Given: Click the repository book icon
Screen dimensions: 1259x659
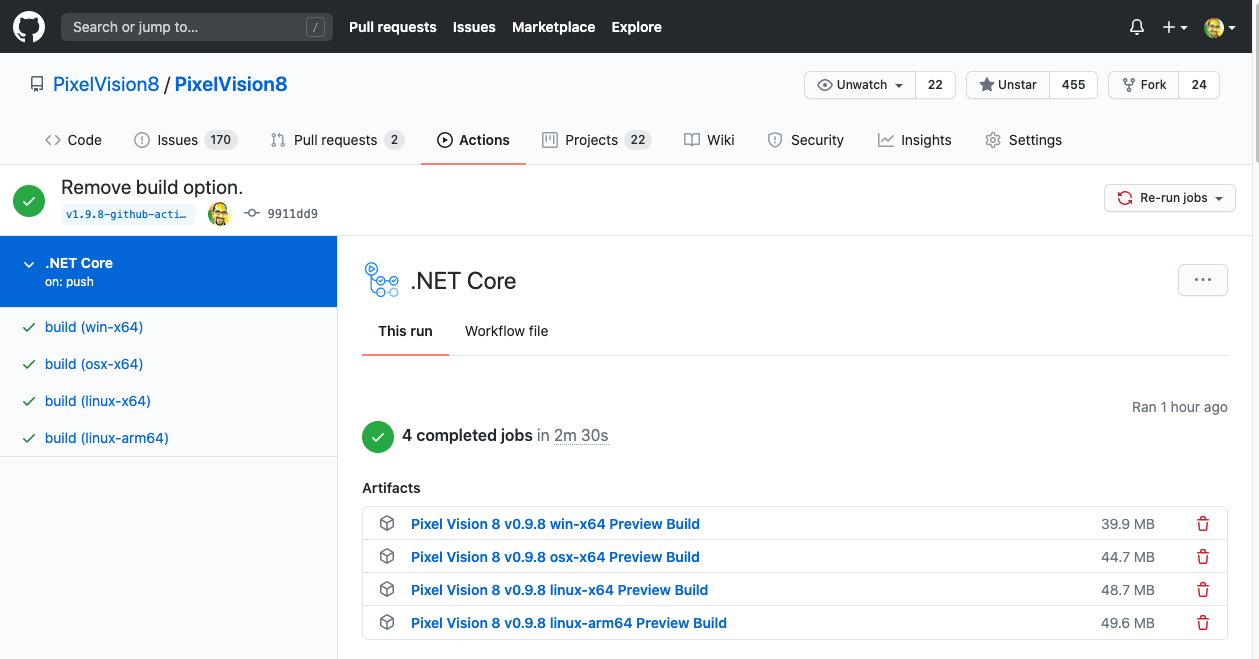Looking at the screenshot, I should 37,85.
